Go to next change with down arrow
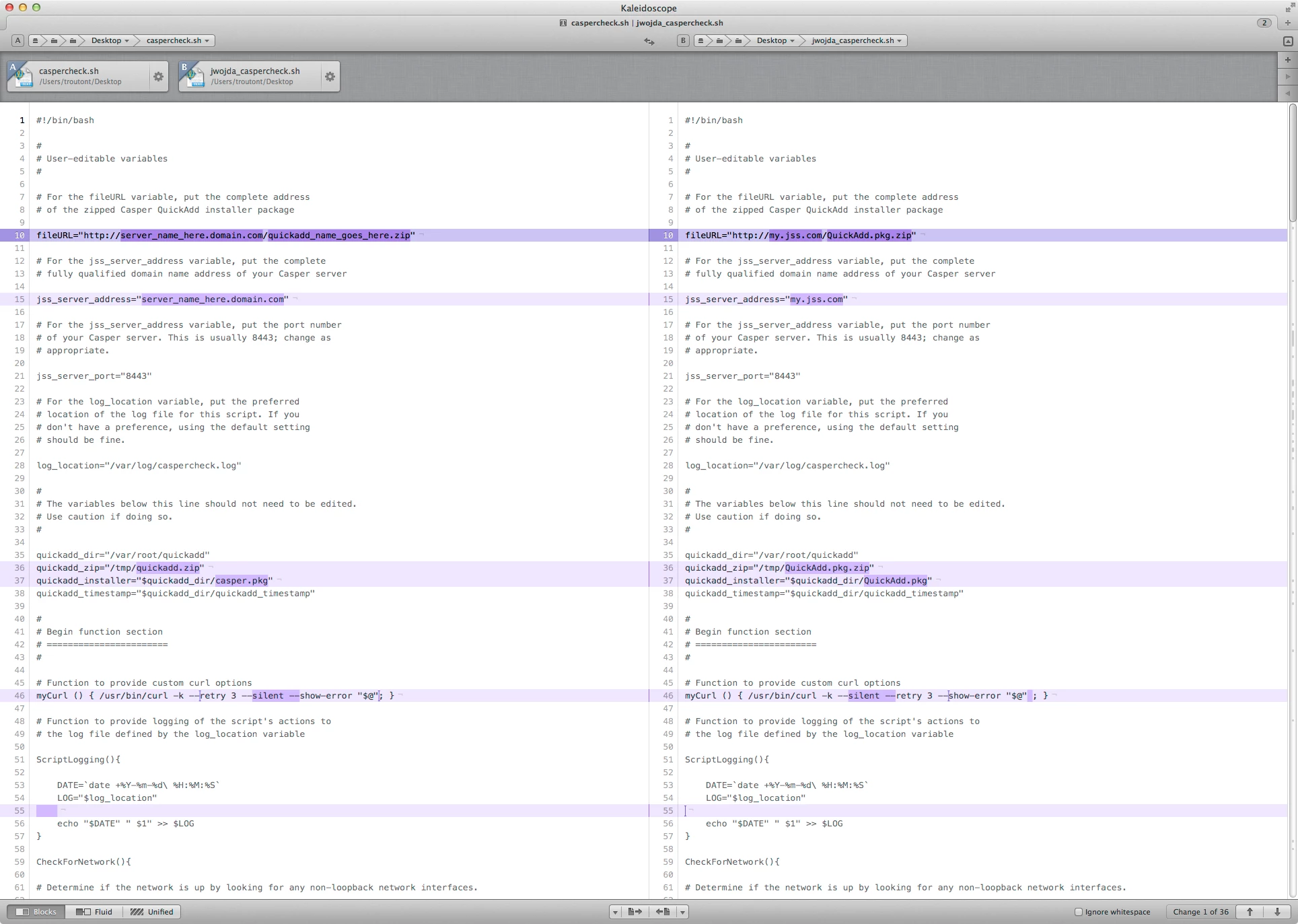The image size is (1298, 924). click(1277, 912)
